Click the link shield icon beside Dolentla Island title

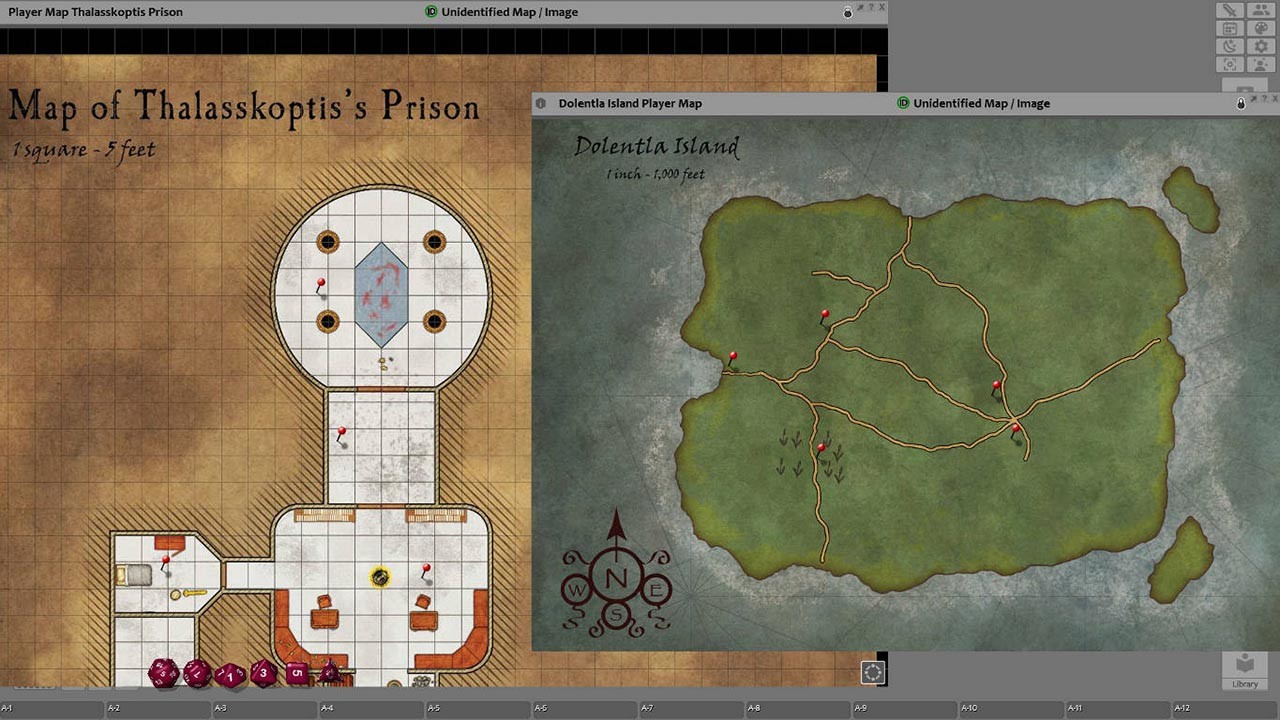[541, 103]
